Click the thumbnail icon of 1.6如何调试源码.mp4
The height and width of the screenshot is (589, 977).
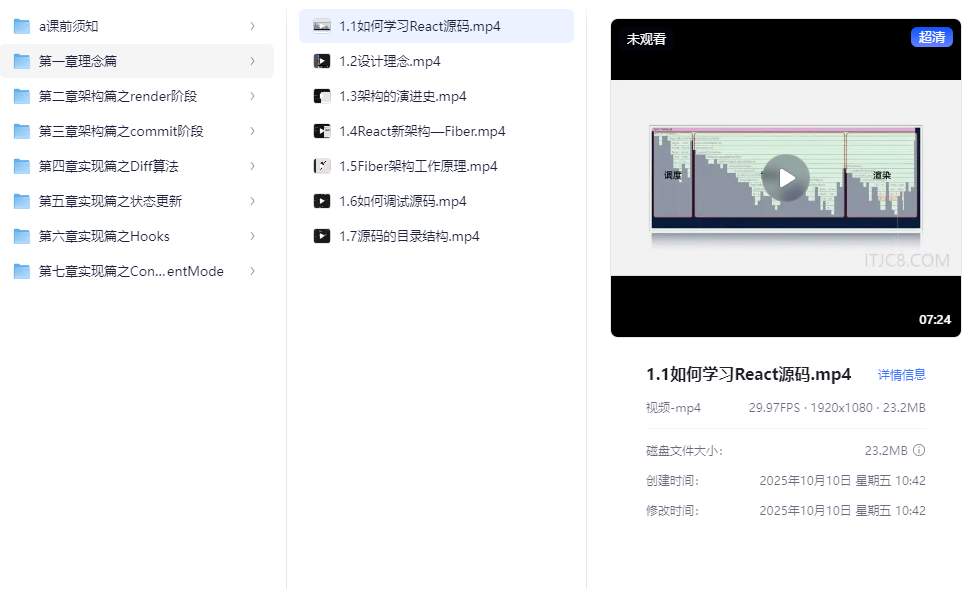[x=323, y=201]
